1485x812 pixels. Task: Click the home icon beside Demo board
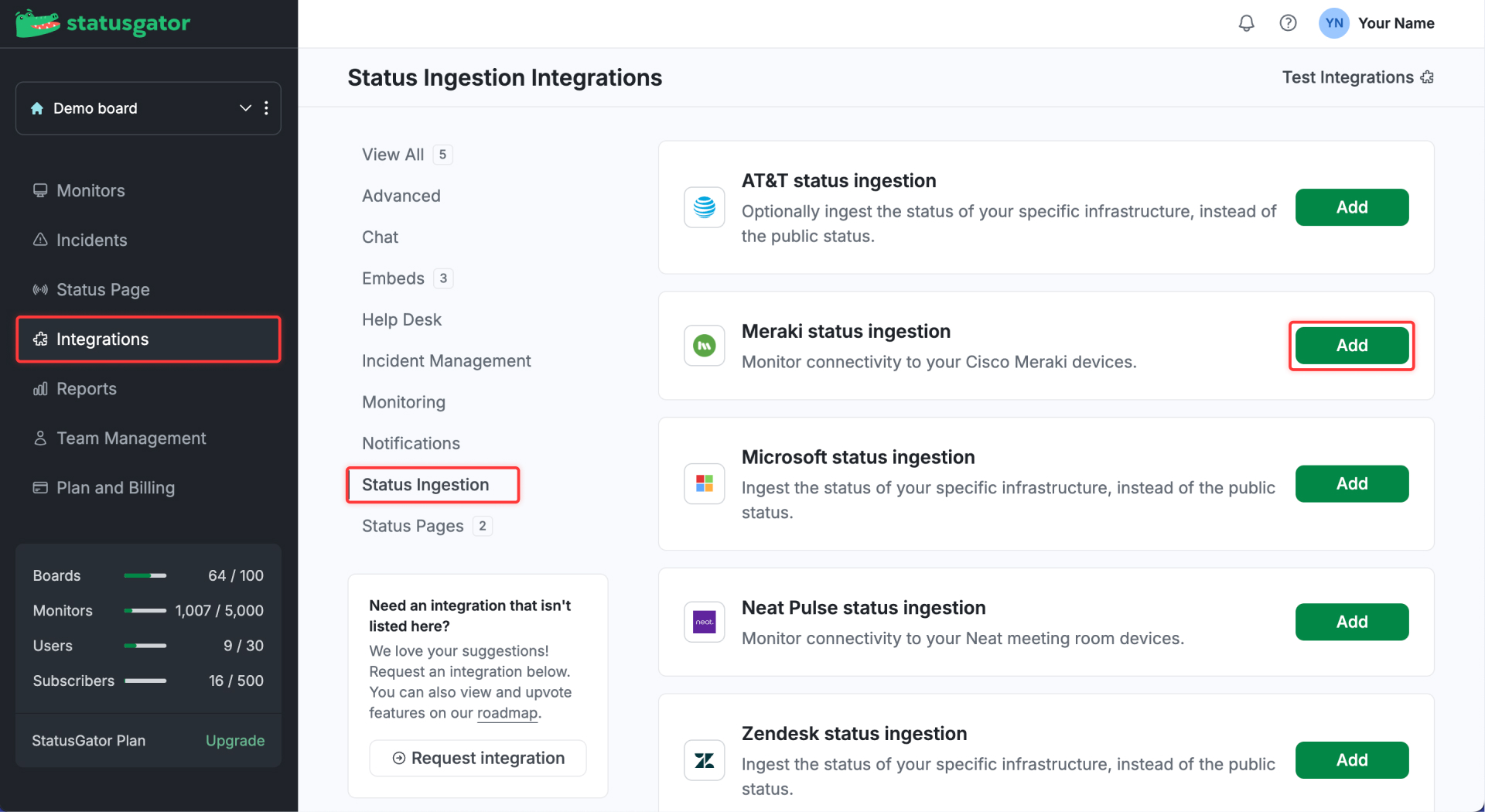click(37, 108)
